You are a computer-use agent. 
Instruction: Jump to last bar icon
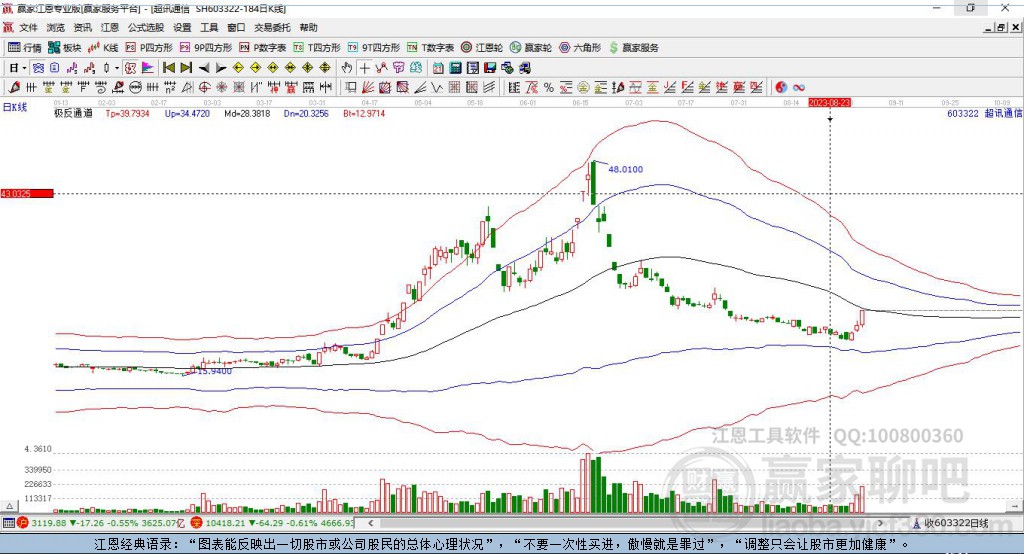tap(186, 68)
